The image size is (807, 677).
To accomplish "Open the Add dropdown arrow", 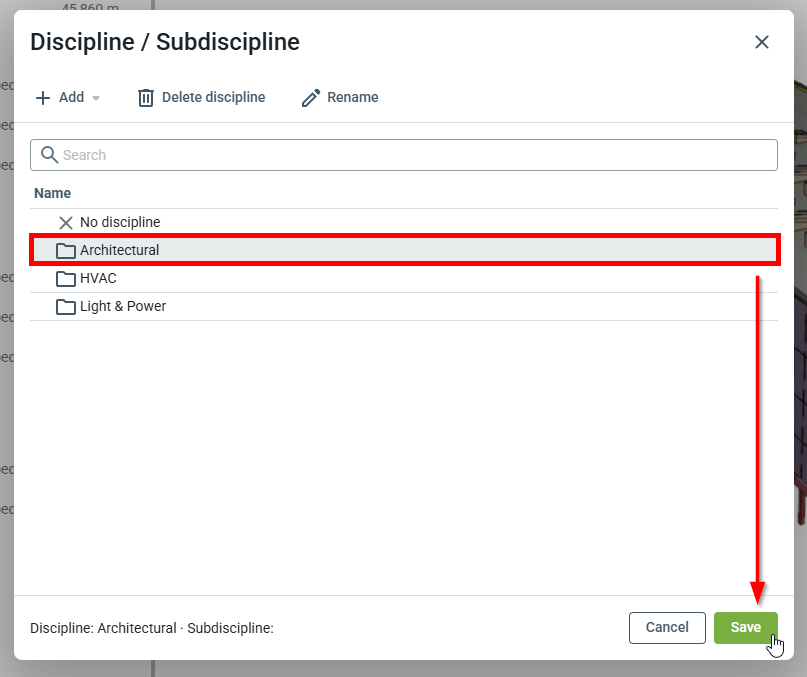I will pos(96,98).
